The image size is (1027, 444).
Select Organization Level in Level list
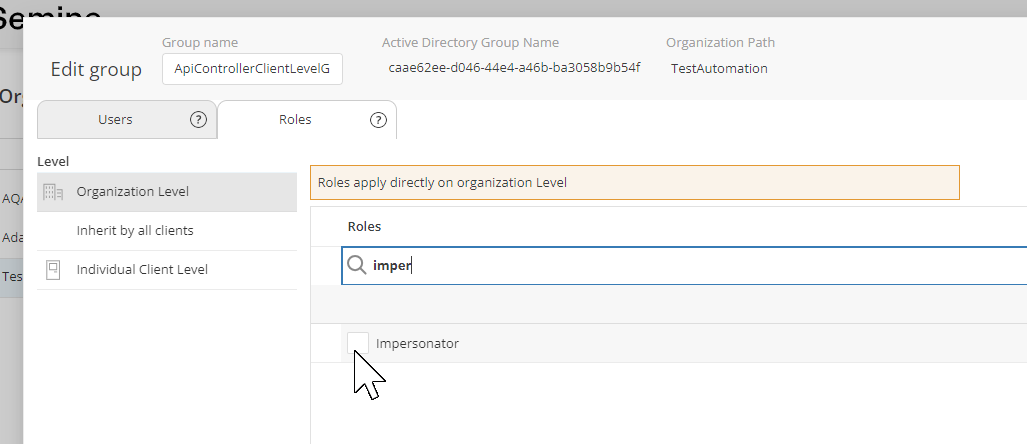[133, 192]
